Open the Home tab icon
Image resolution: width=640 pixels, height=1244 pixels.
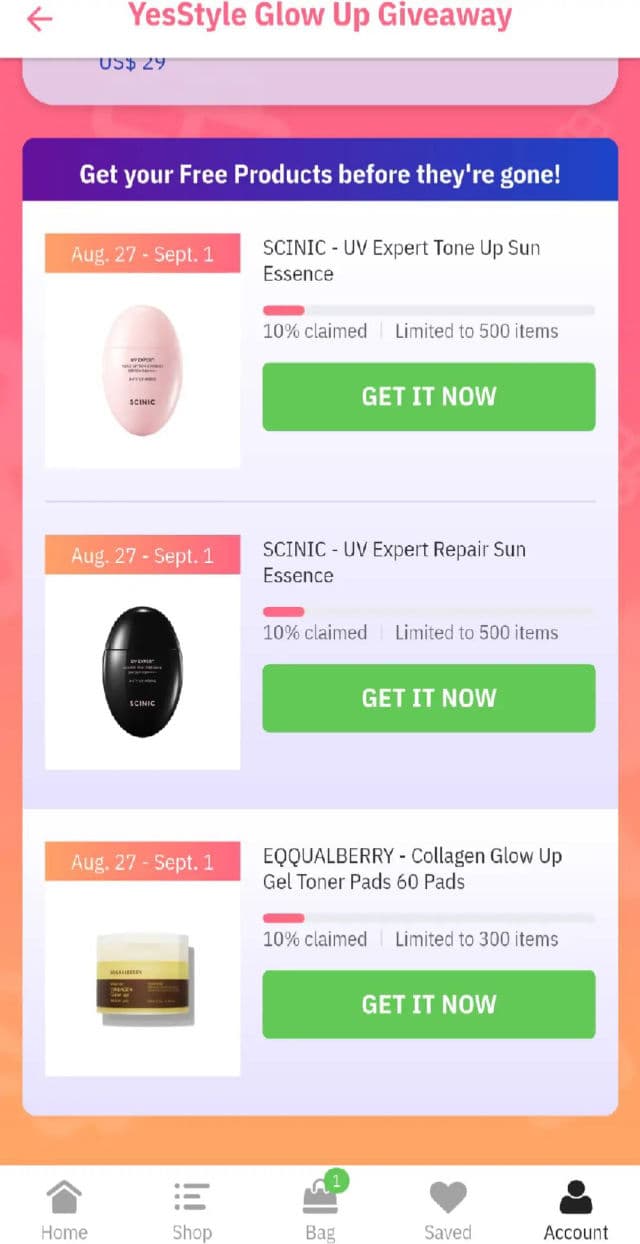[x=64, y=1196]
